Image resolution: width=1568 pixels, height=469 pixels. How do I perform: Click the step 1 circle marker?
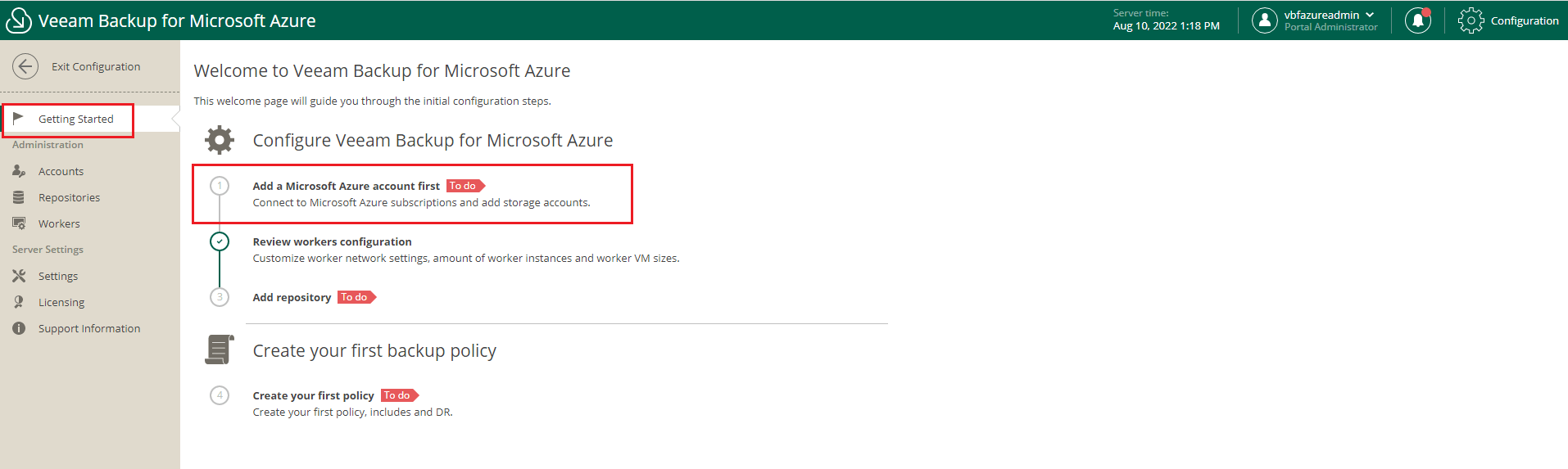[x=220, y=186]
